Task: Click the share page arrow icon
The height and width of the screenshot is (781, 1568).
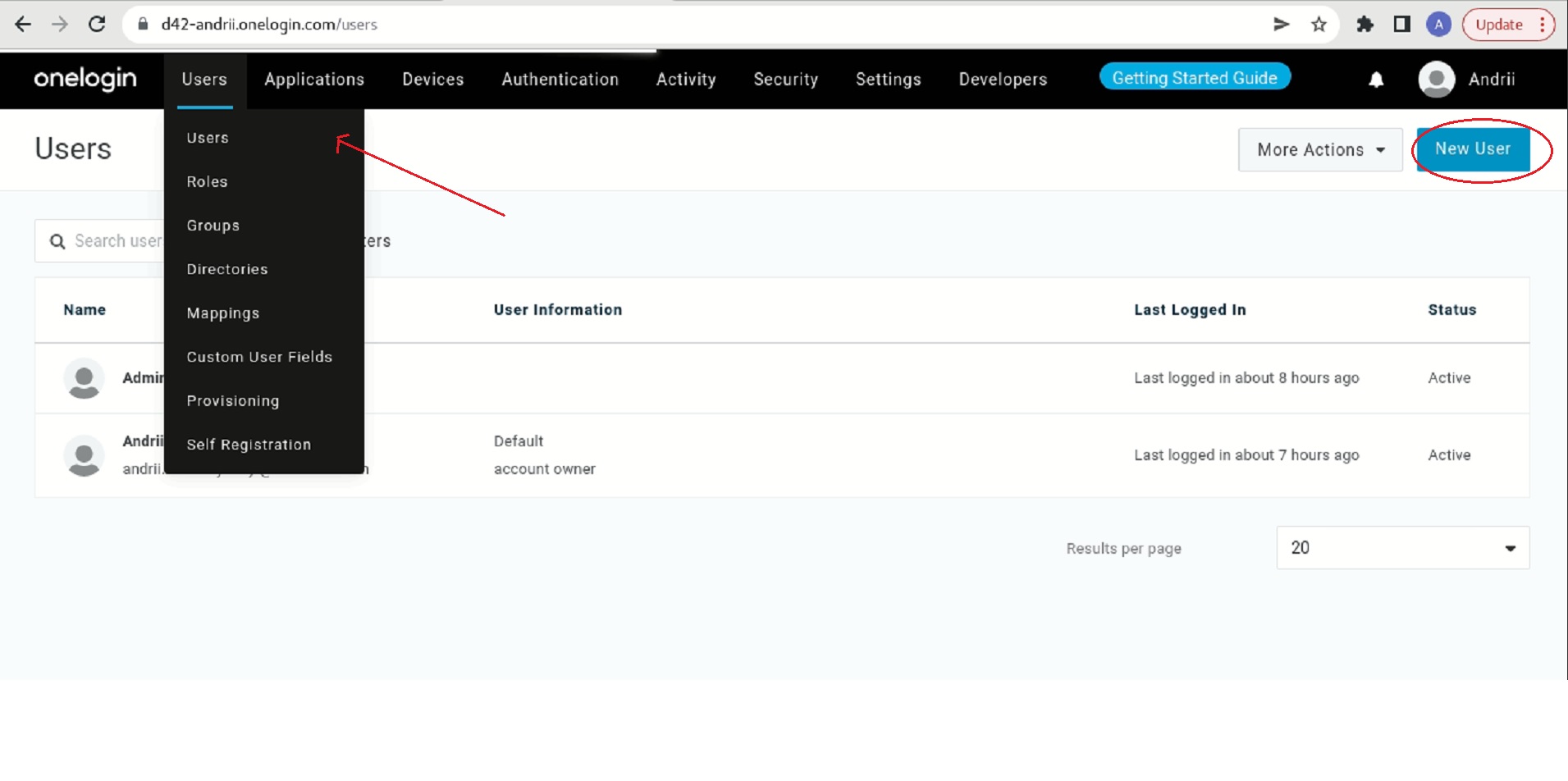Action: [1281, 25]
